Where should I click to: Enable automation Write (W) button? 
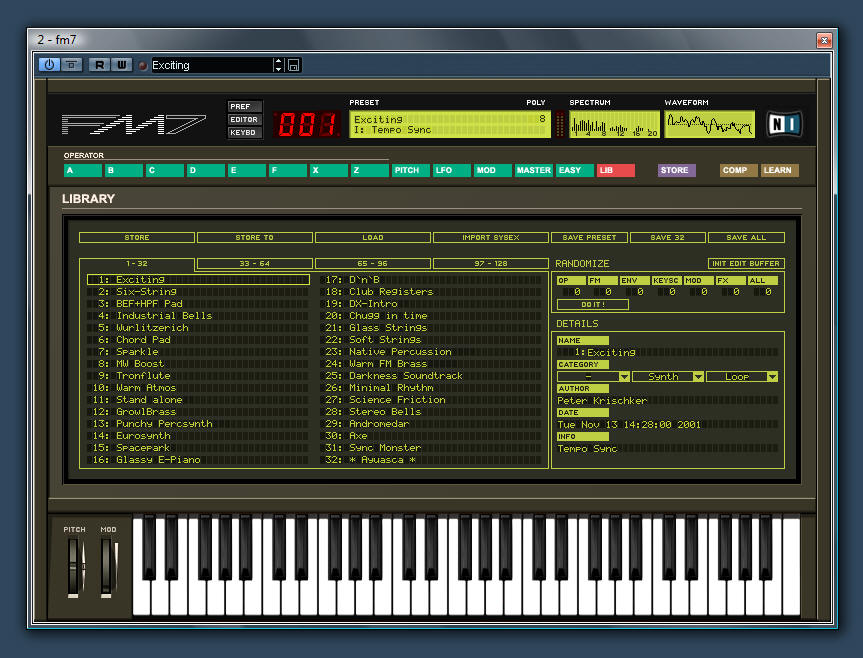121,65
